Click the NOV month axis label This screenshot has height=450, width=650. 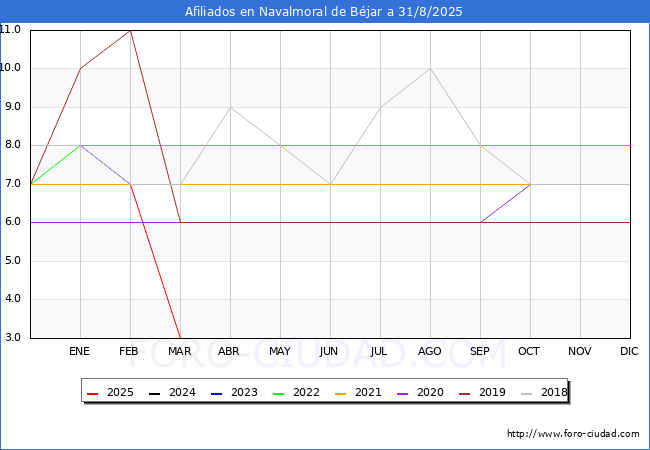[580, 351]
